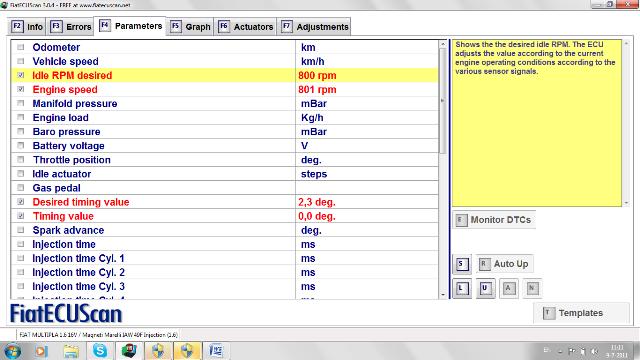Tick the Idle actuator checkbox
640x360 pixels.
point(20,174)
